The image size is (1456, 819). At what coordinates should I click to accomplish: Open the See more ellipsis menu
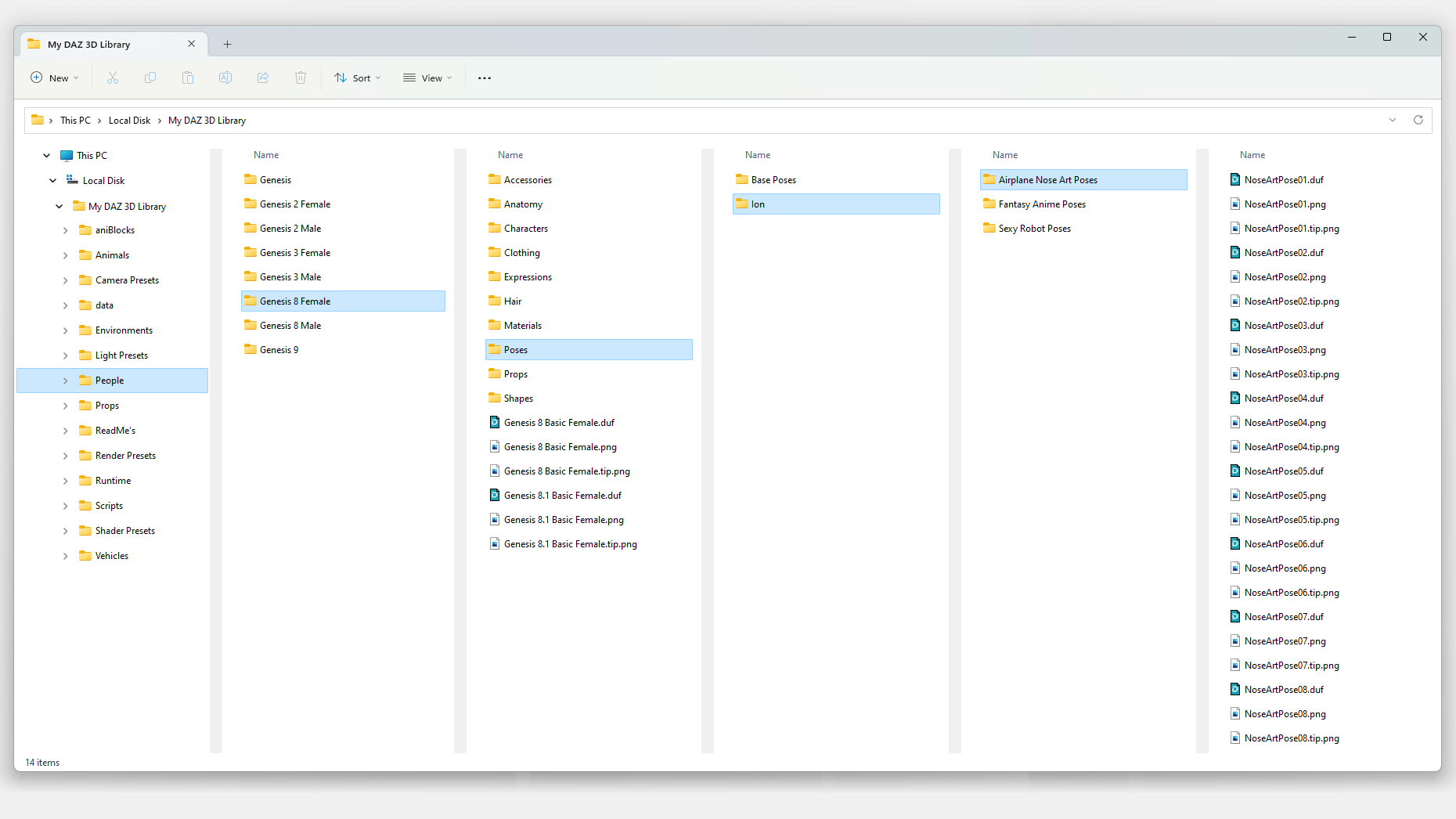click(x=485, y=78)
